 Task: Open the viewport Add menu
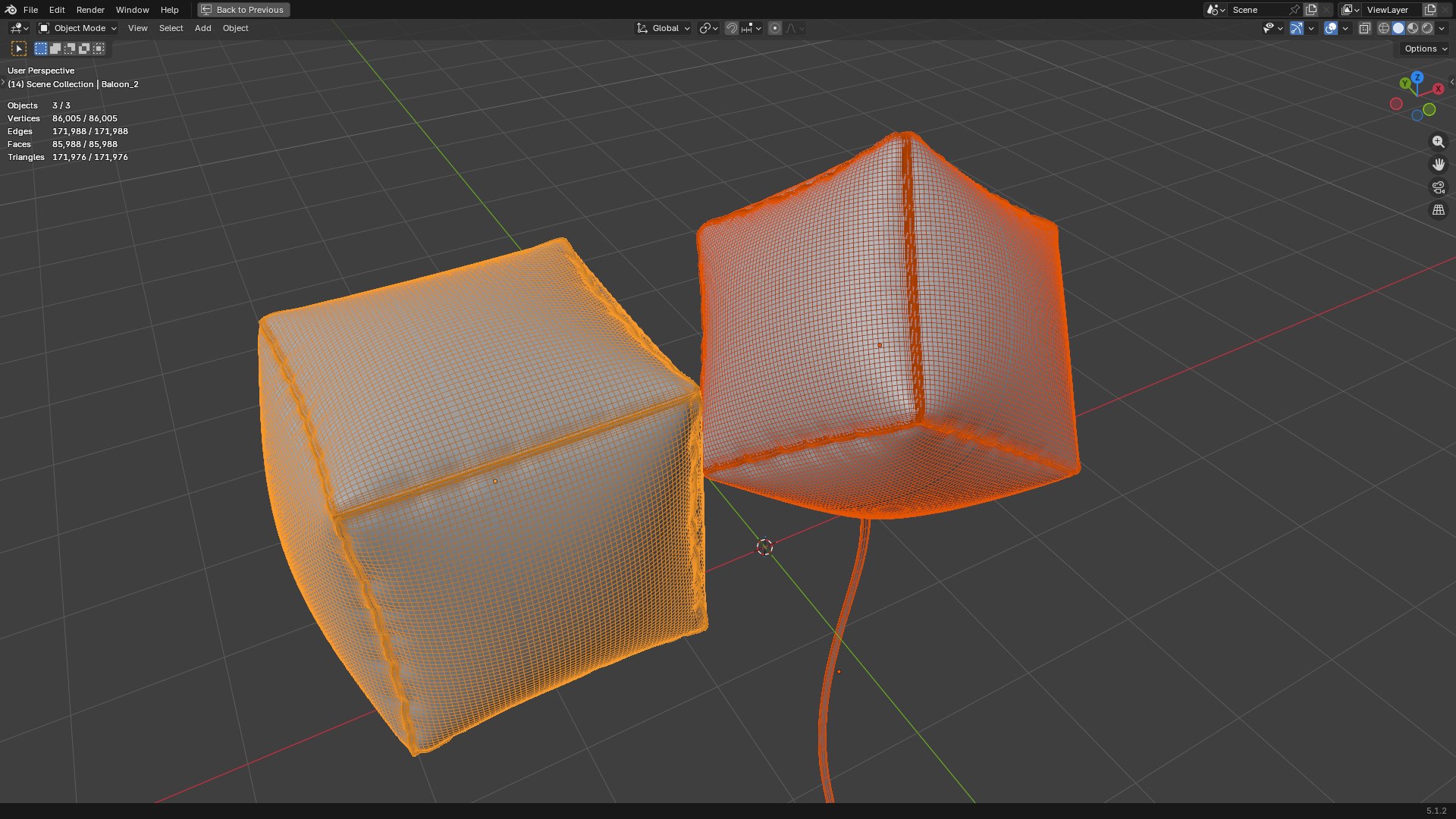point(202,28)
